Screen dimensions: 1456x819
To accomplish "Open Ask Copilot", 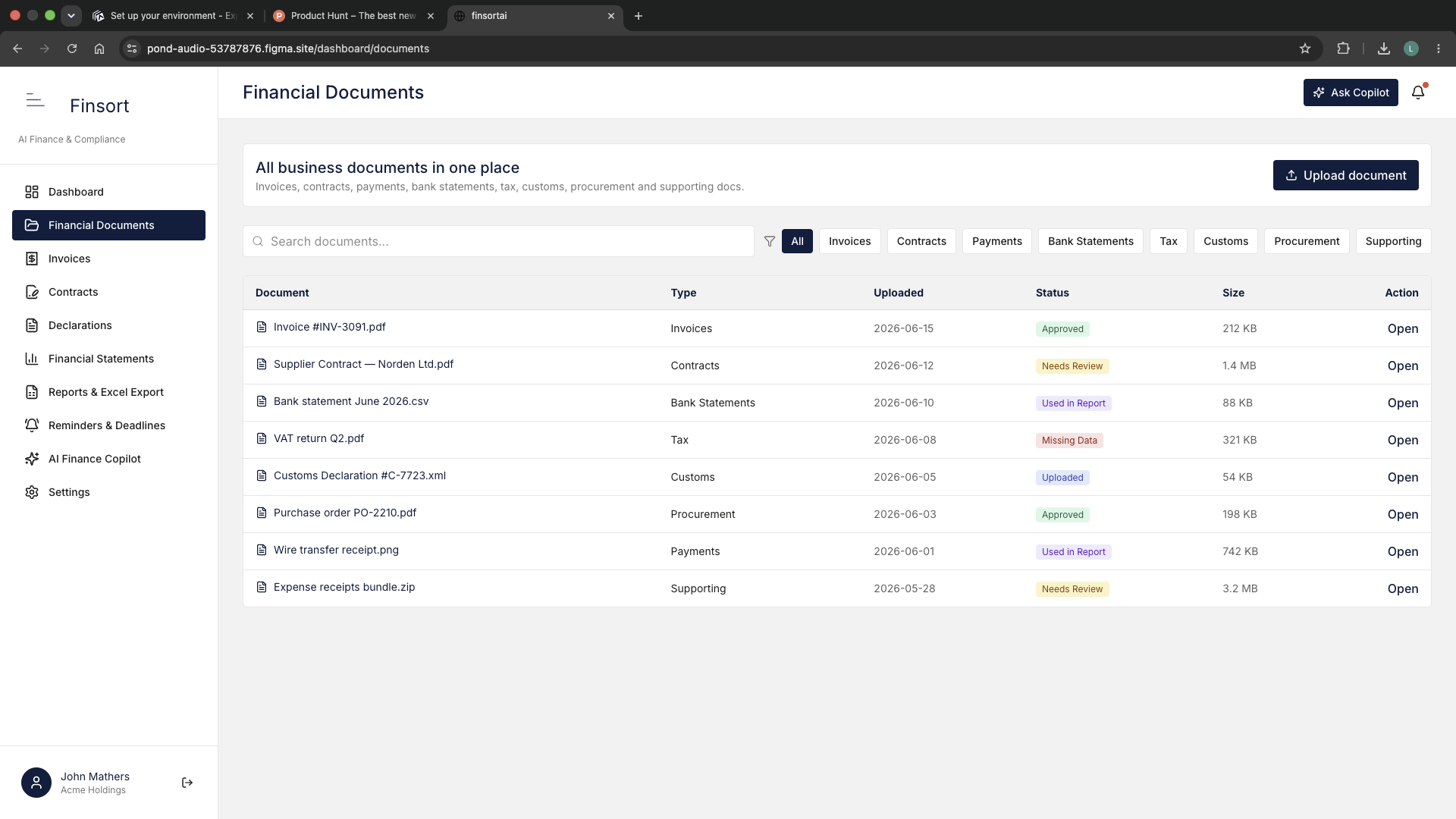I will [1351, 93].
